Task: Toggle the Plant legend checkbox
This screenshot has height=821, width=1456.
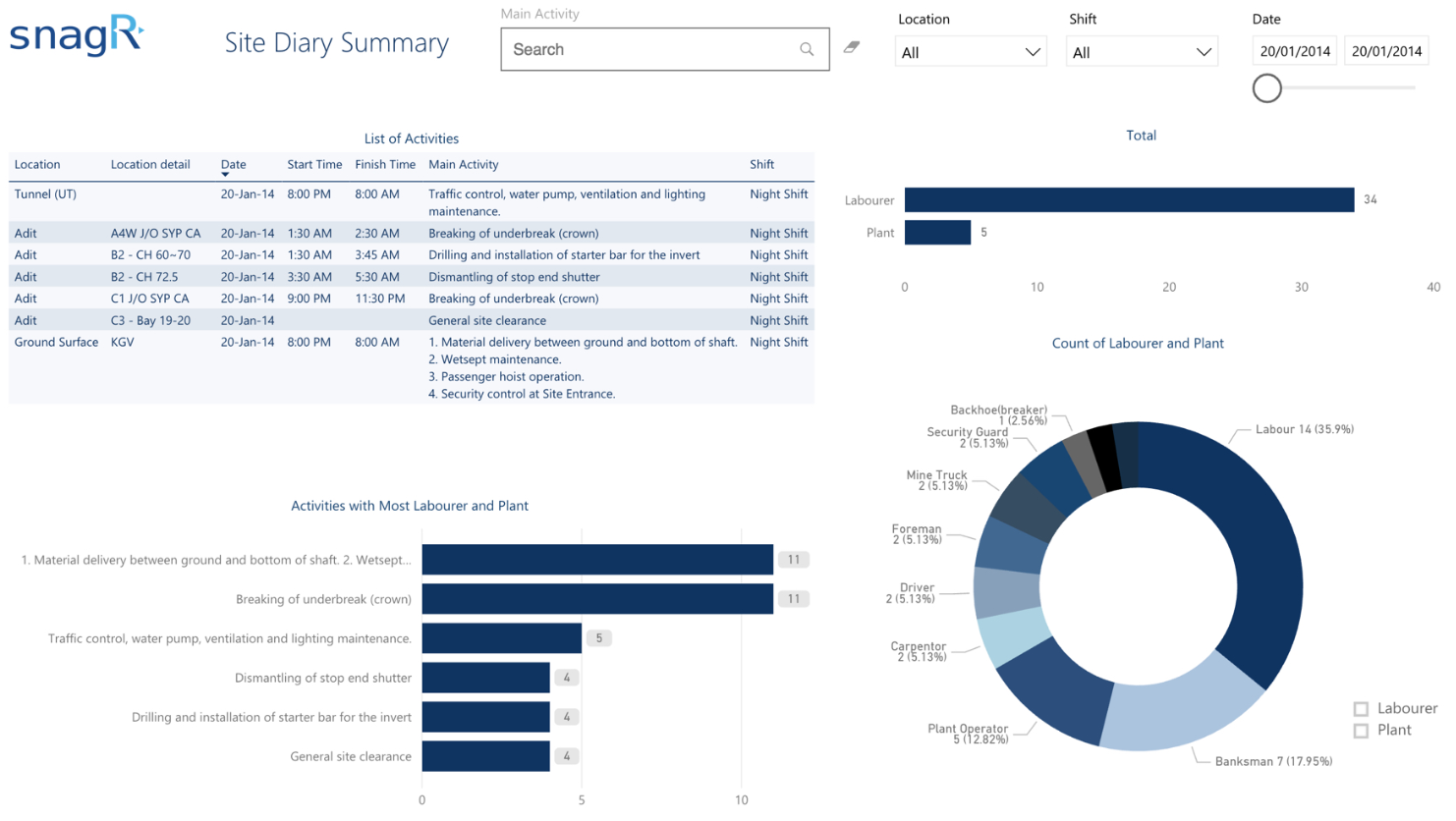Action: click(x=1361, y=731)
